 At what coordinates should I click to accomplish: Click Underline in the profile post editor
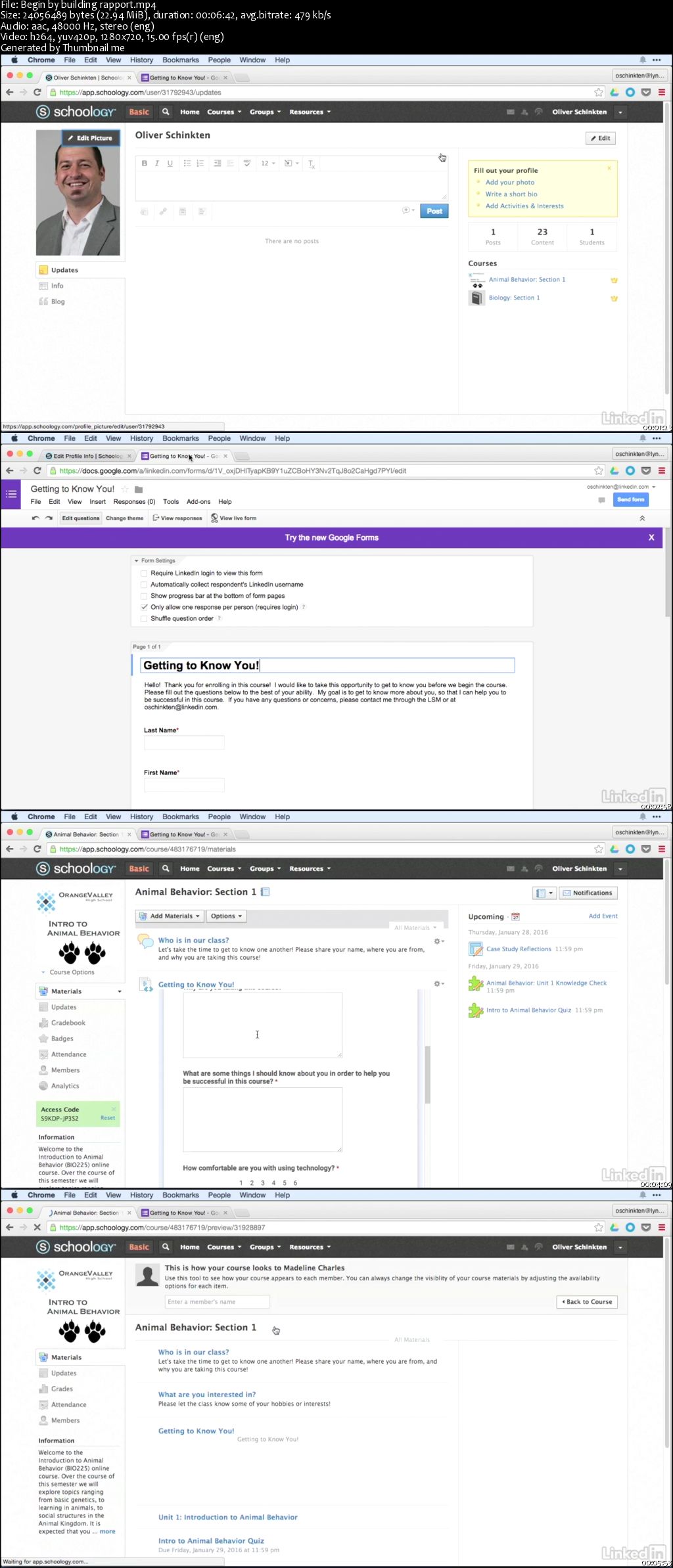click(170, 163)
